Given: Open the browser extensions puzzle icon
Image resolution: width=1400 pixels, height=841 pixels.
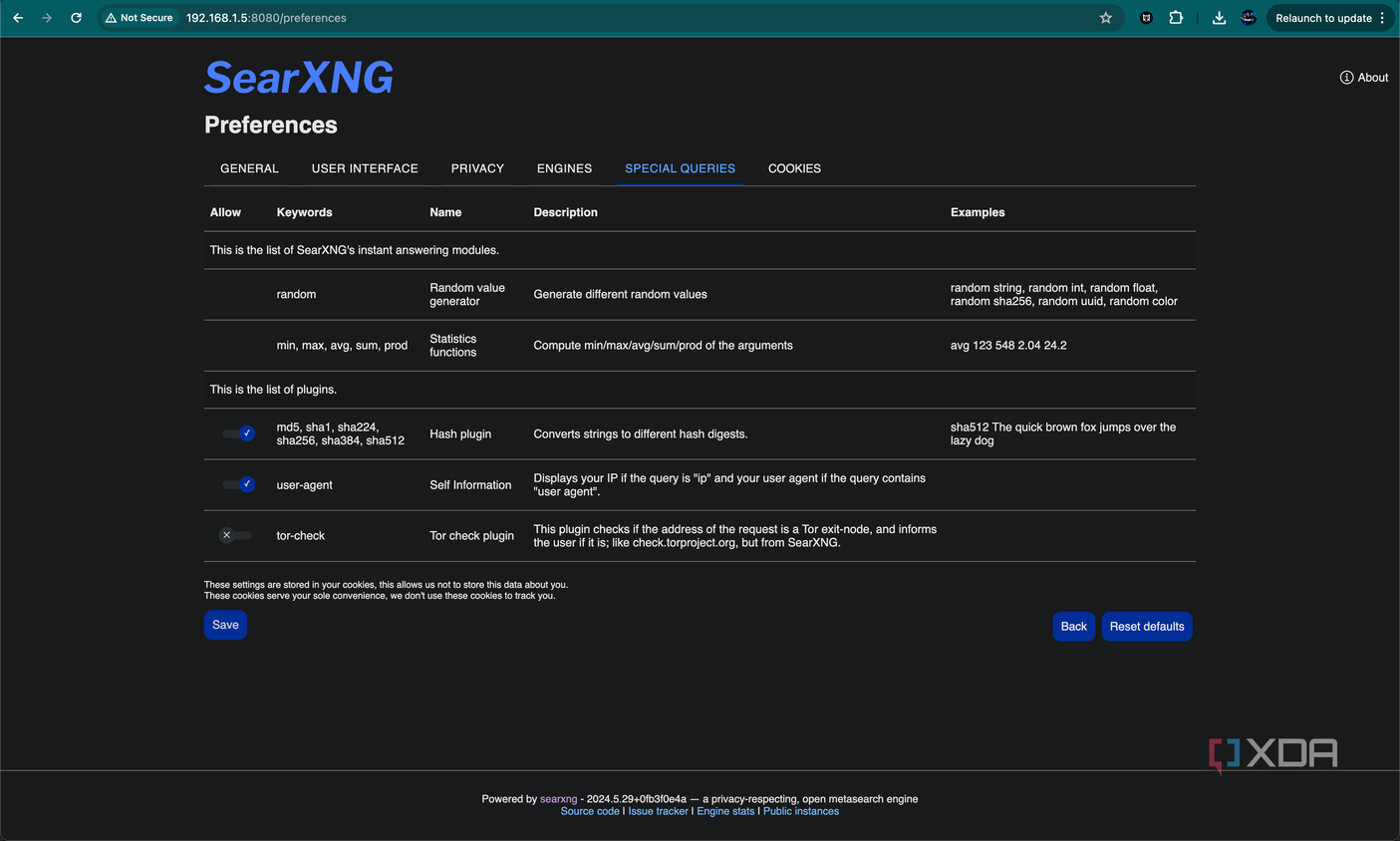Looking at the screenshot, I should point(1176,18).
